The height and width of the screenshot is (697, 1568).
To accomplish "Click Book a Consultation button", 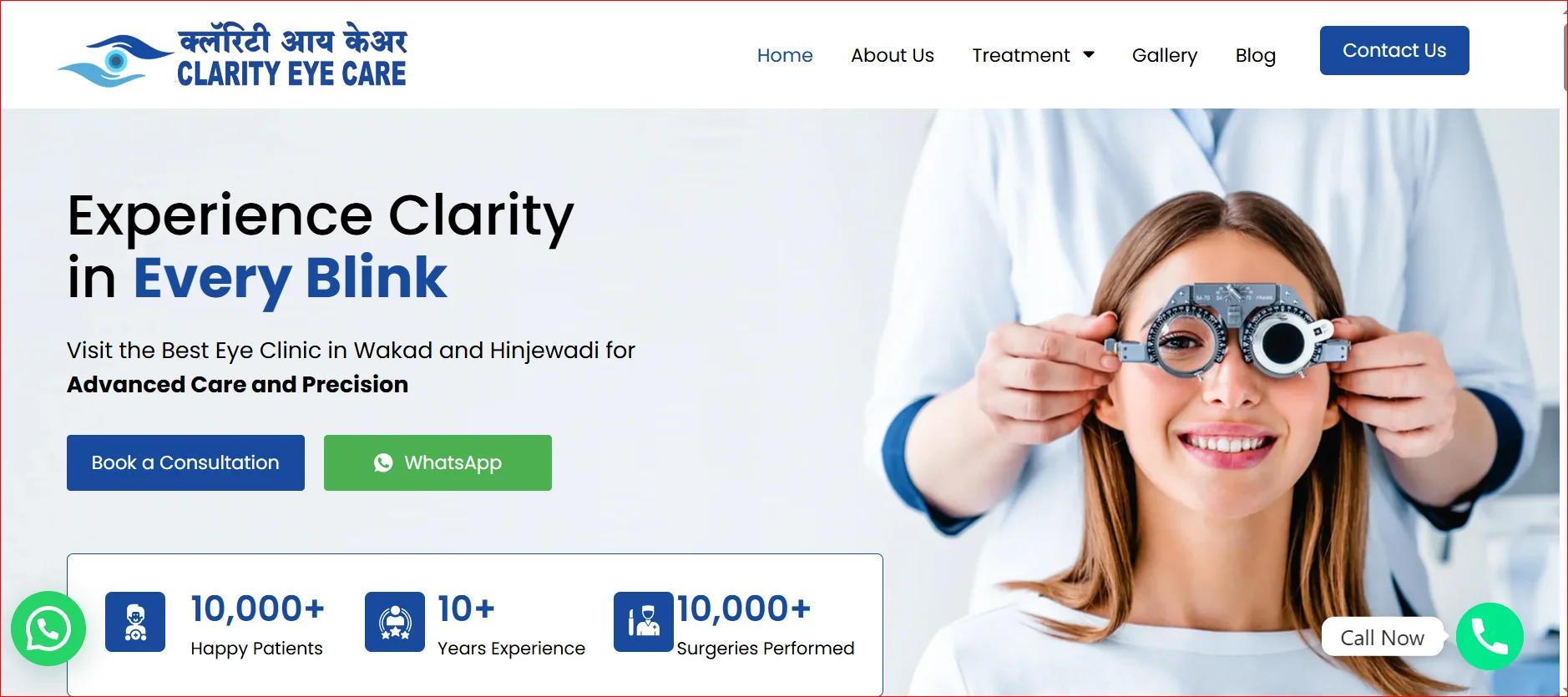I will click(185, 462).
